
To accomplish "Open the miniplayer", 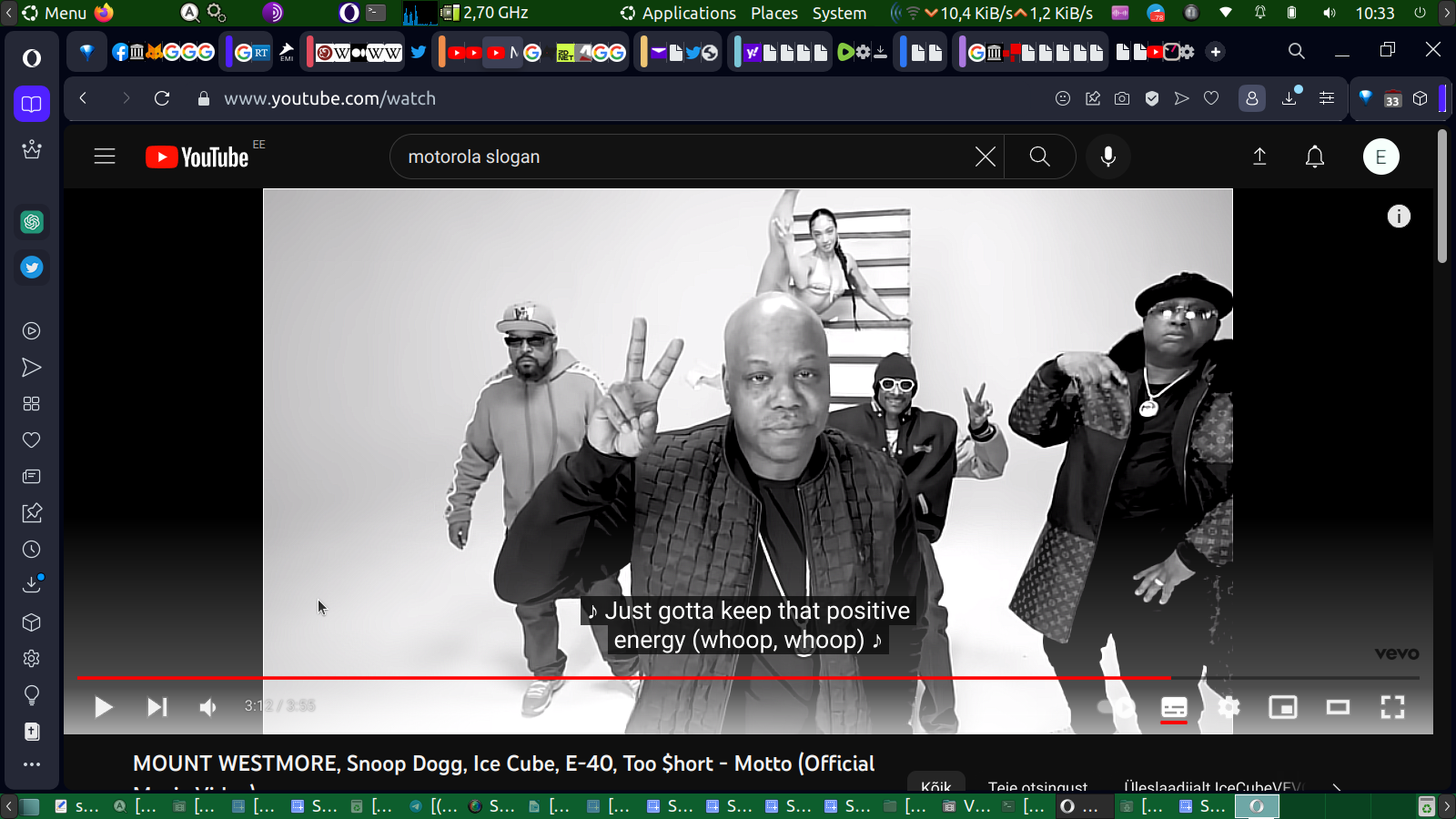I will coord(1283,707).
